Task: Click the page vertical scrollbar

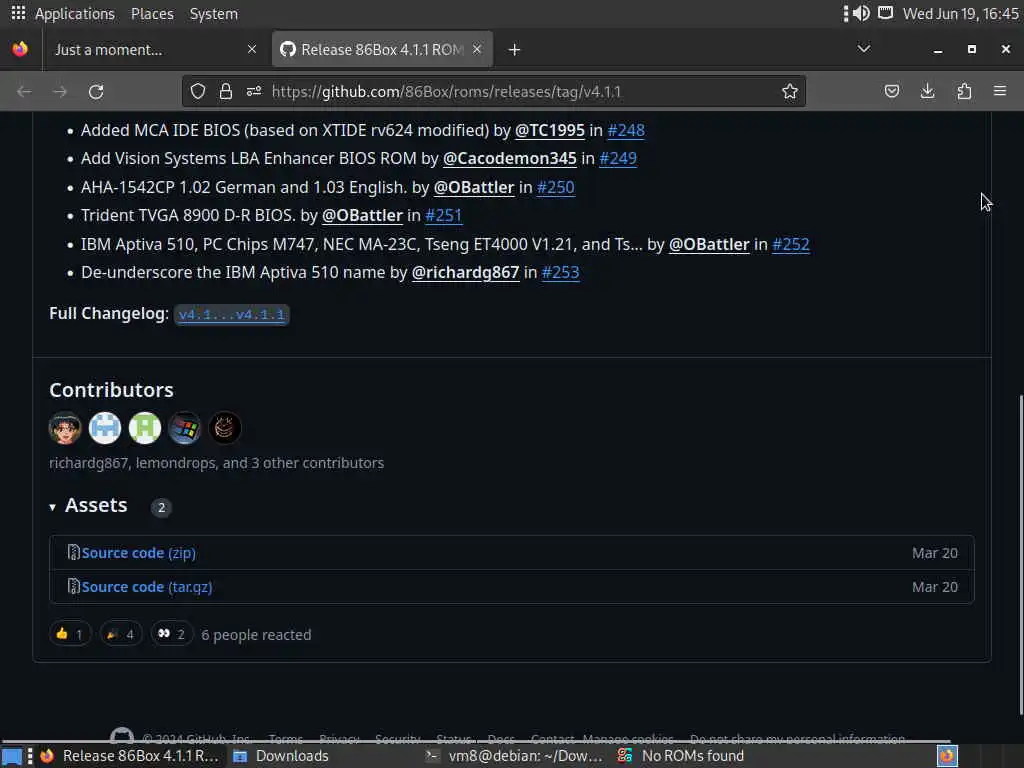Action: coord(1020,555)
